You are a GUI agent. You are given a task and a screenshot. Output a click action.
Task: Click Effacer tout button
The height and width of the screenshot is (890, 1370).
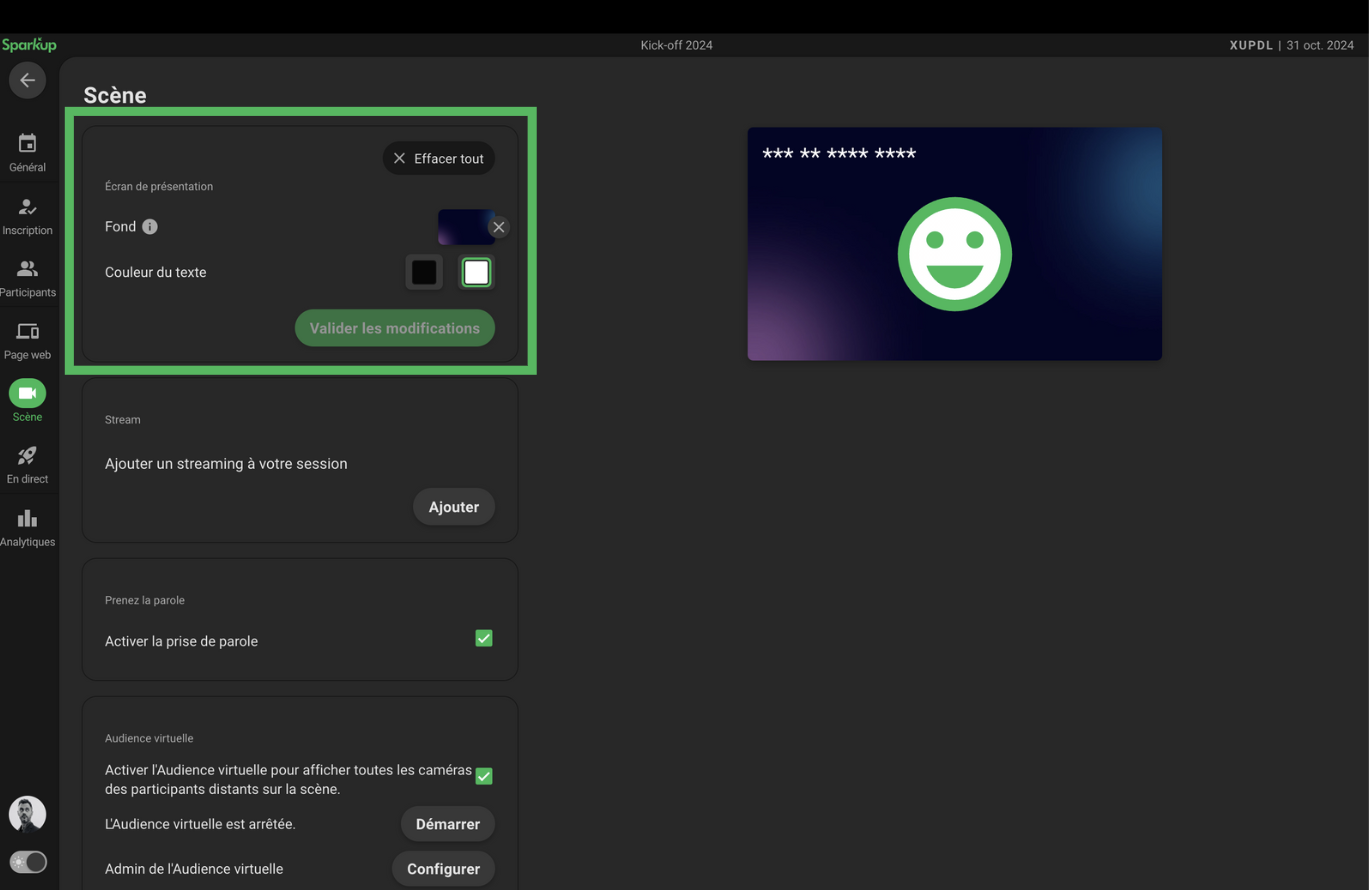(438, 158)
